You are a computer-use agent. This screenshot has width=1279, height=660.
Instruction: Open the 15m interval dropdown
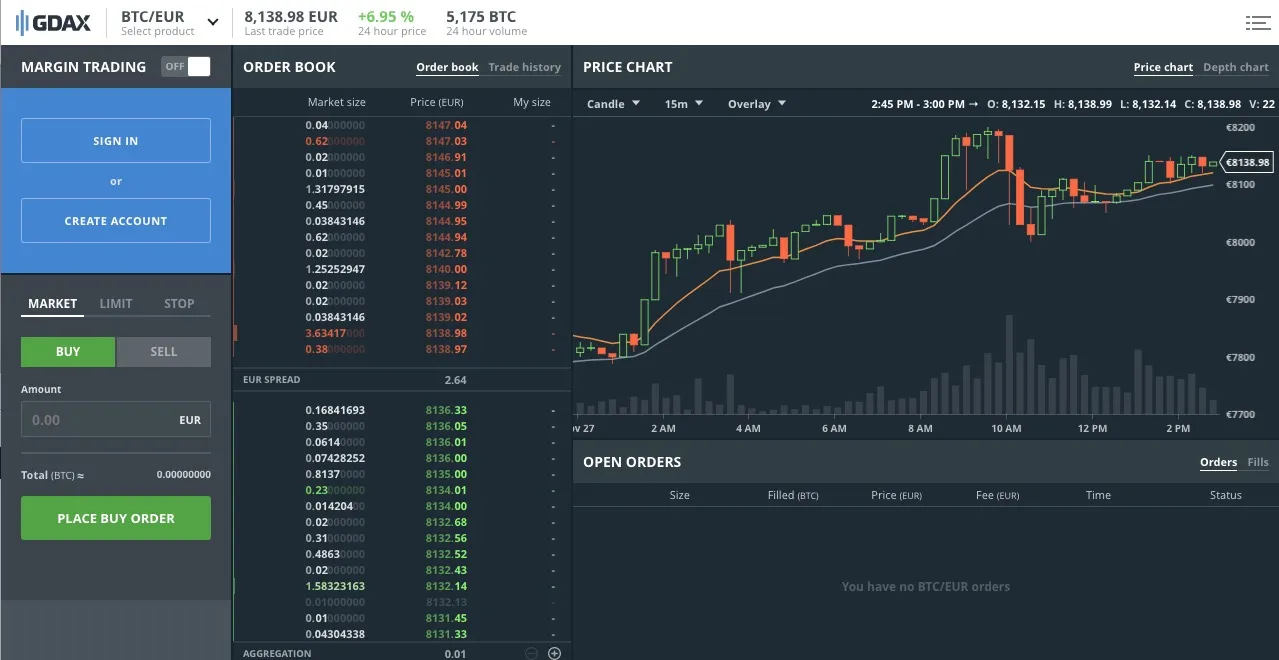tap(684, 104)
